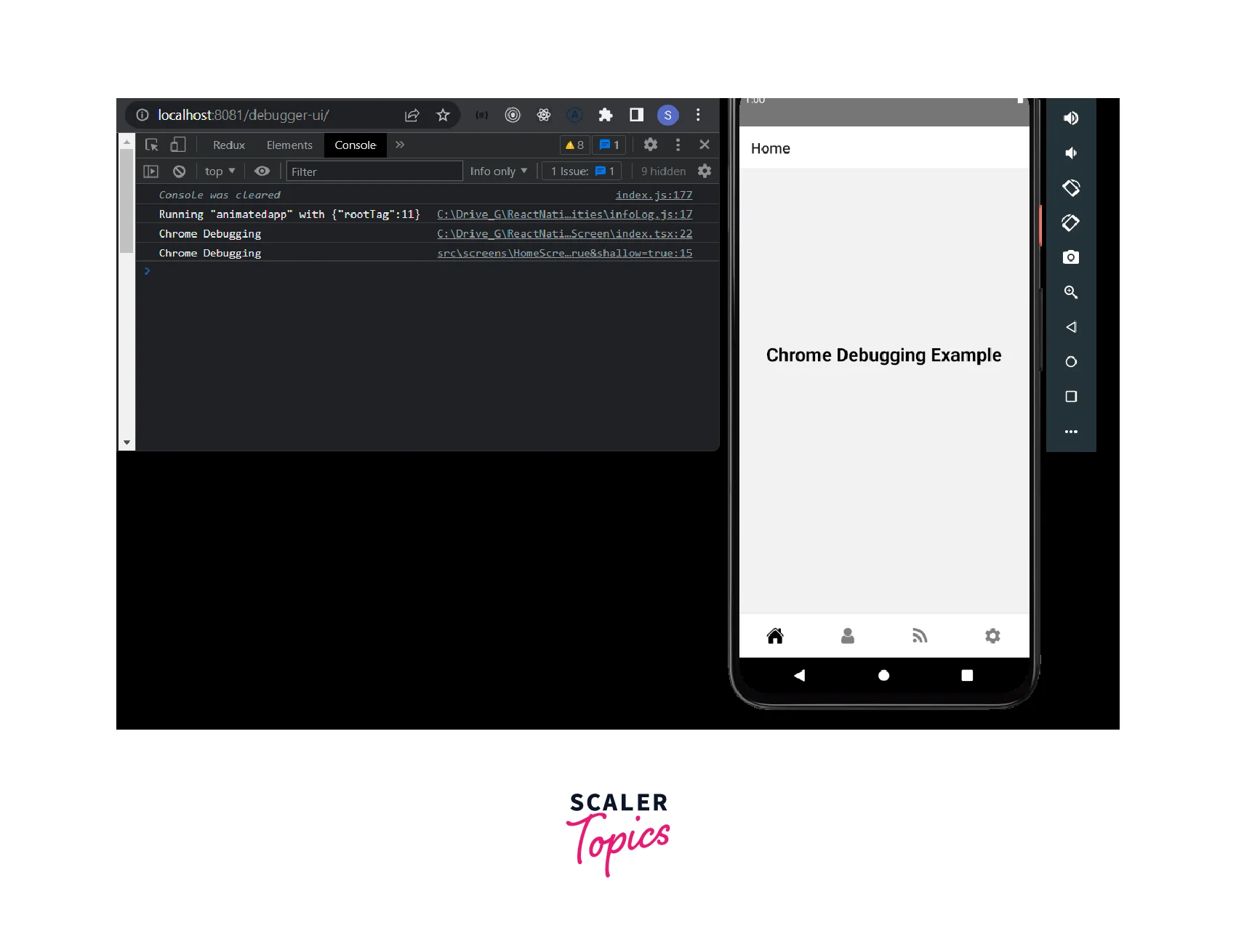
Task: Toggle the device toolbar icon
Action: coord(178,145)
